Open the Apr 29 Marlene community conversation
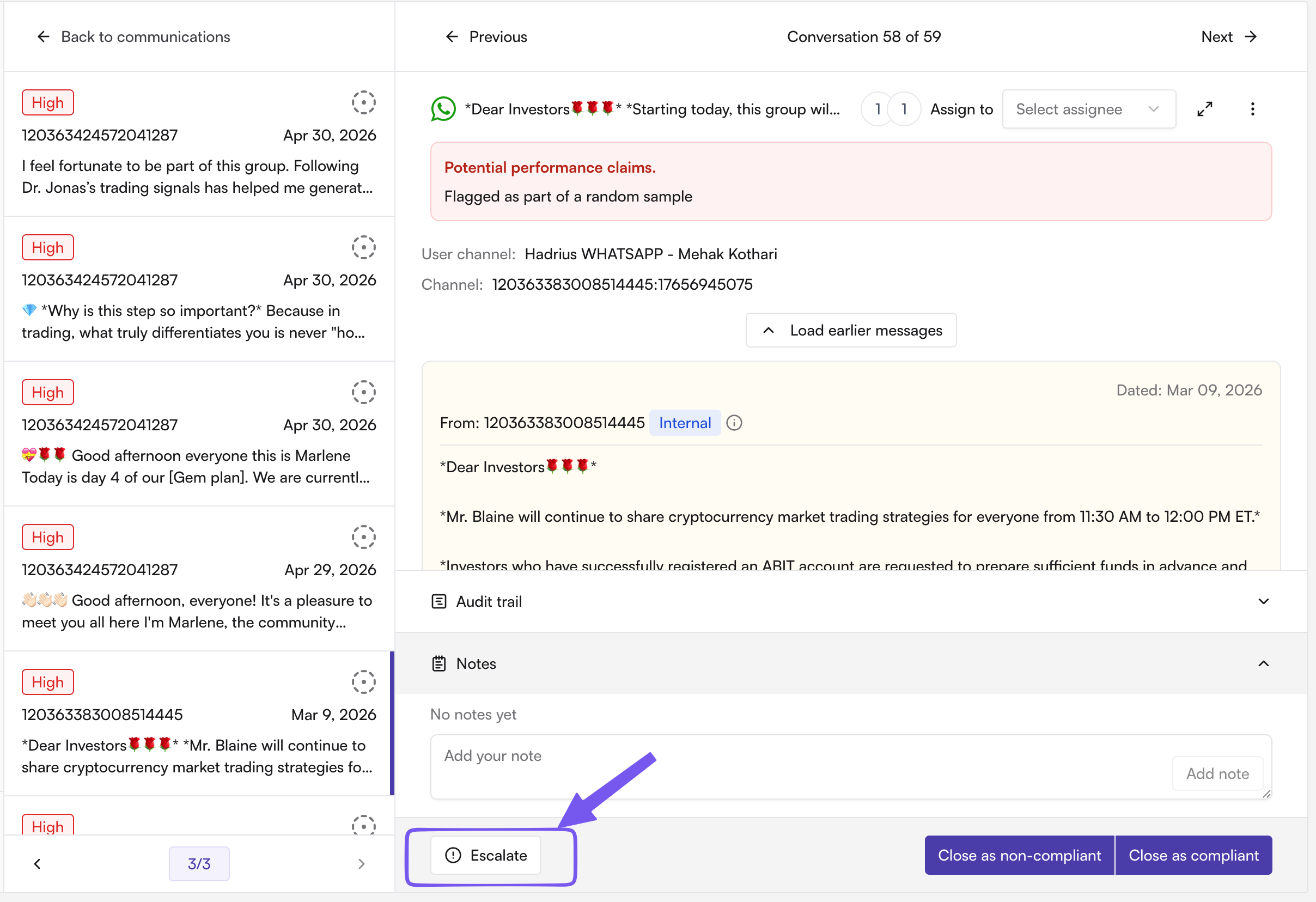The height and width of the screenshot is (902, 1316). coord(199,578)
